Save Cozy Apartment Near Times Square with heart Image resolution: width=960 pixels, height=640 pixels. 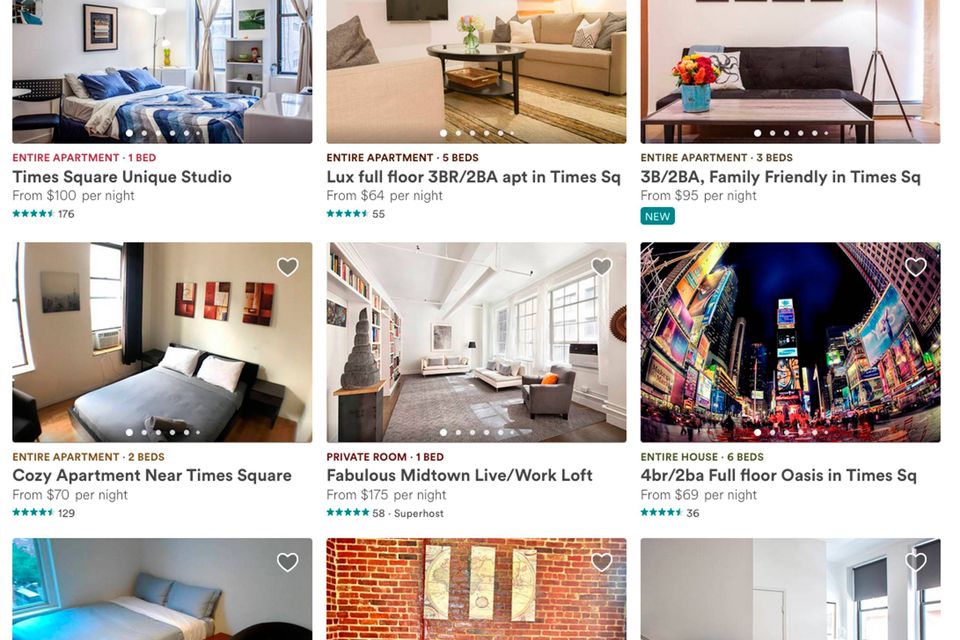288,266
